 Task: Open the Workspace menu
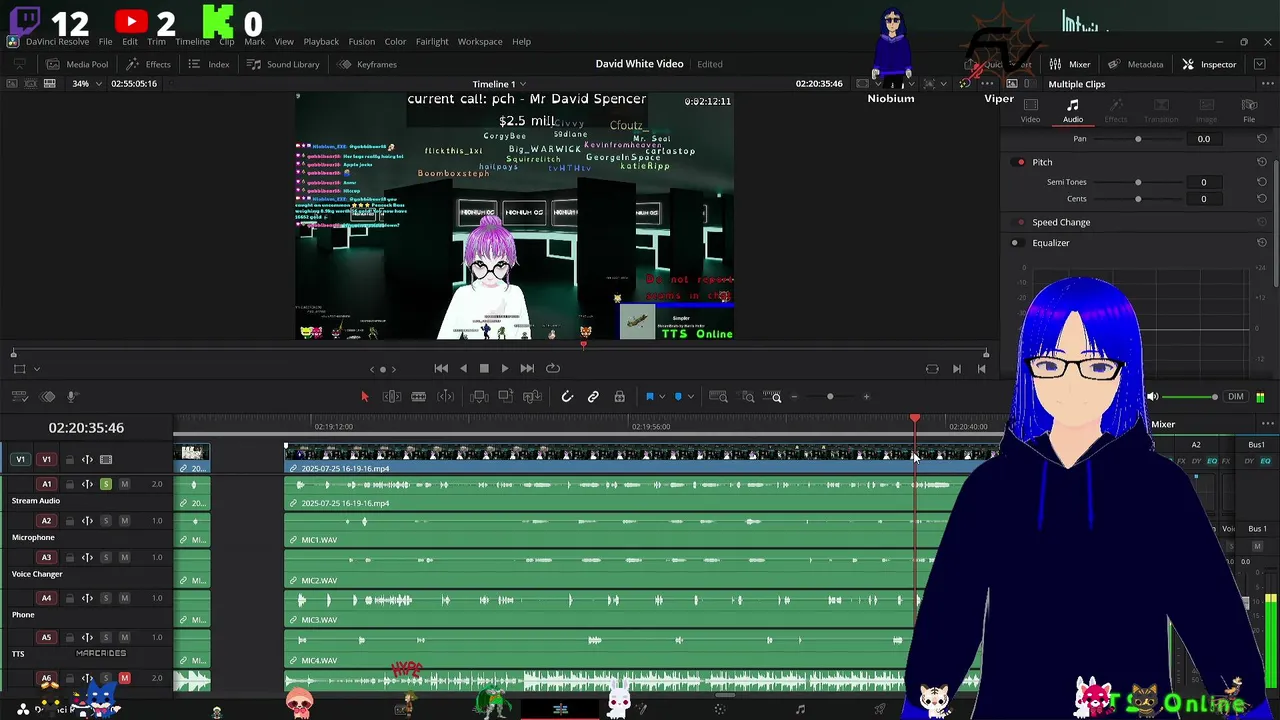click(x=480, y=42)
